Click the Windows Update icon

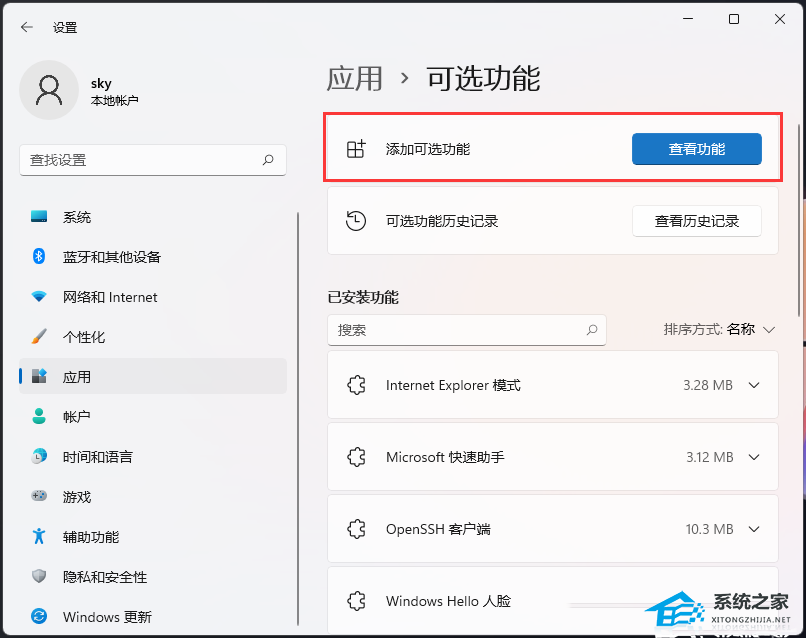37,617
